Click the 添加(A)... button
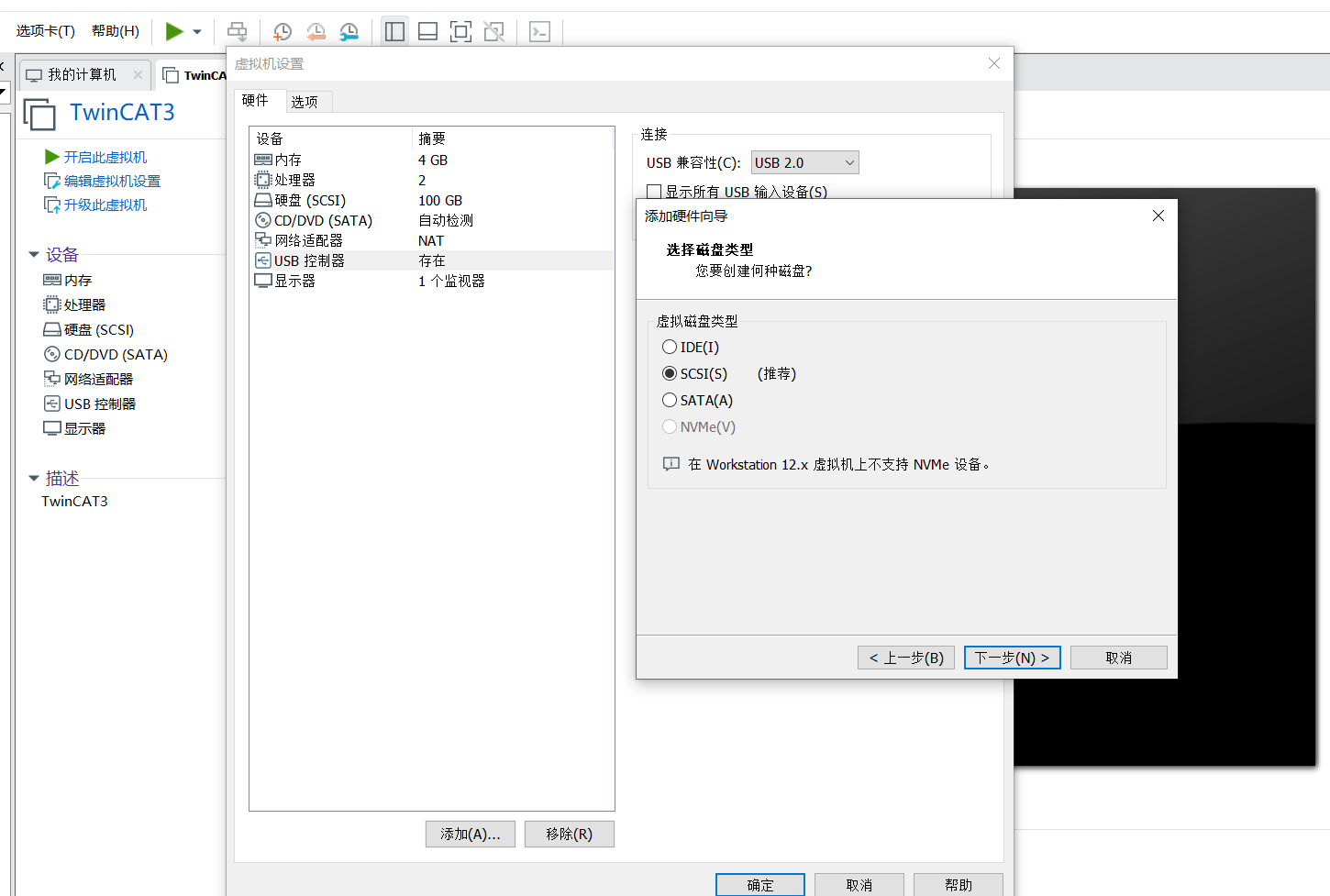The height and width of the screenshot is (896, 1330). (471, 834)
